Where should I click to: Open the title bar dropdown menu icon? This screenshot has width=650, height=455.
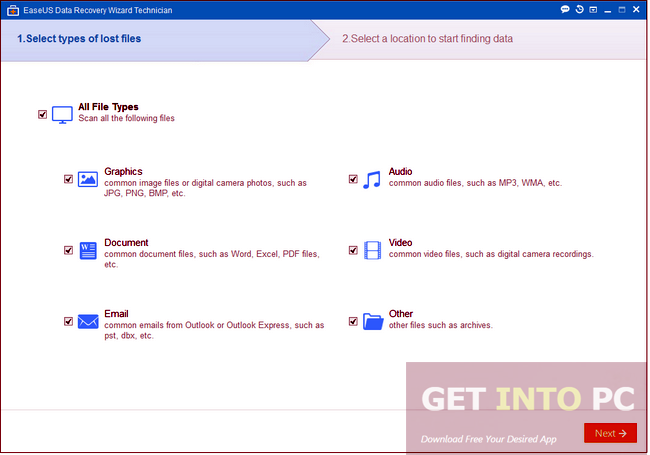point(592,9)
